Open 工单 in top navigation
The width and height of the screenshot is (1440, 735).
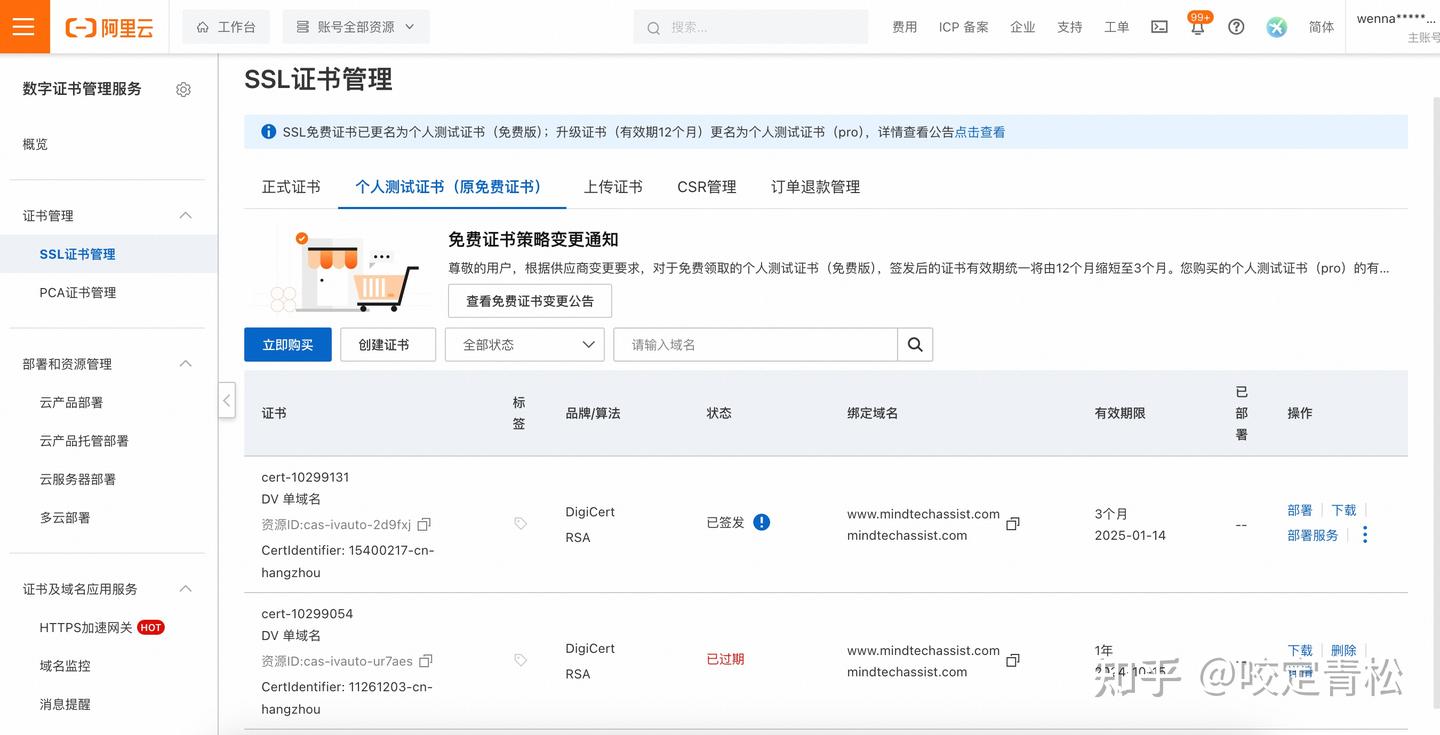pyautogui.click(x=1117, y=27)
